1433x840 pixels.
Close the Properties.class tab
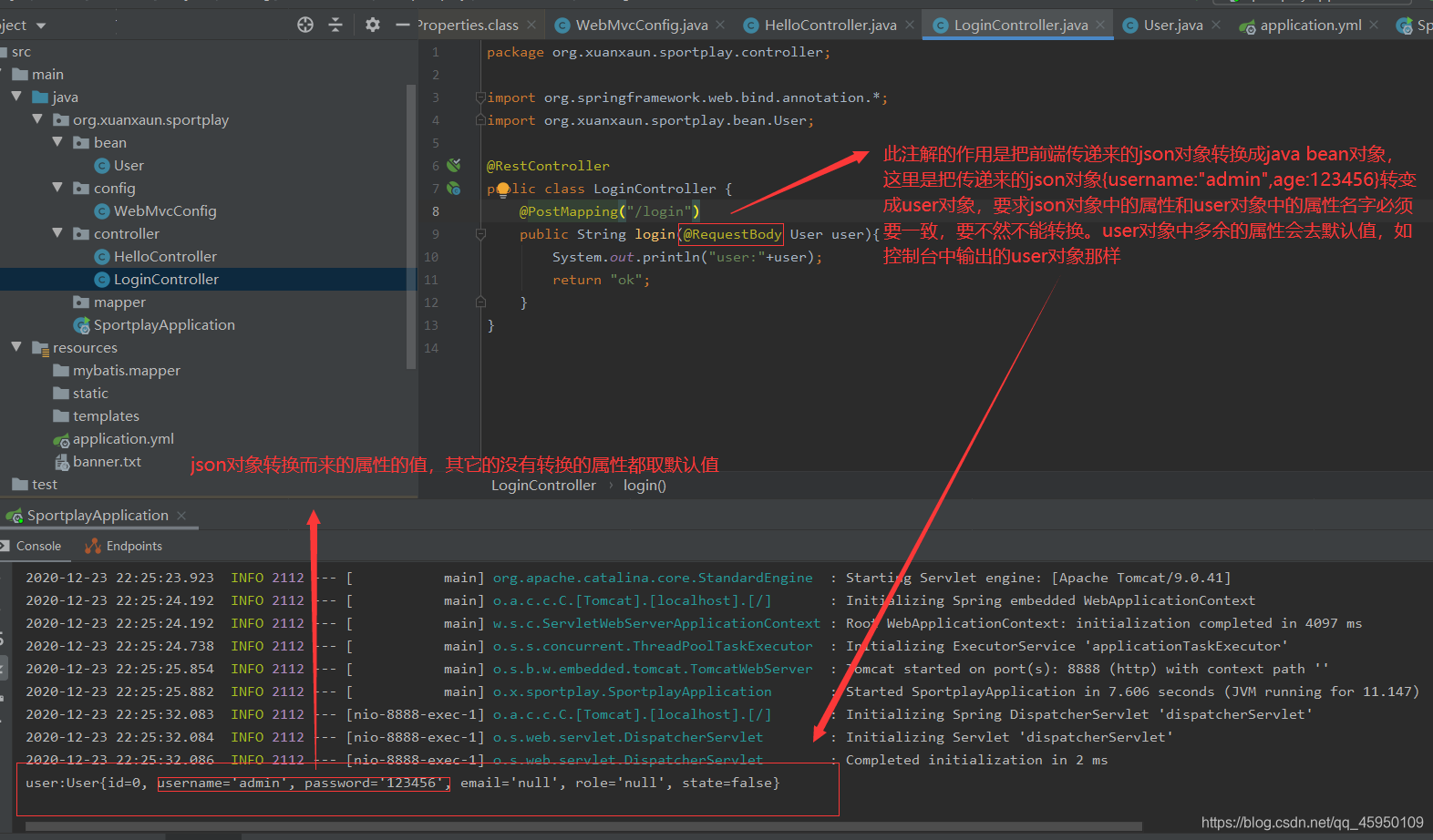pyautogui.click(x=531, y=25)
